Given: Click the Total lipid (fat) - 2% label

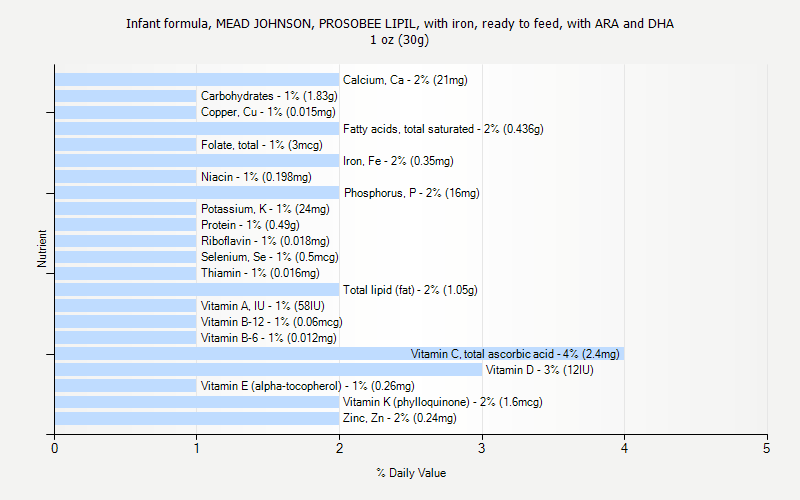Looking at the screenshot, I should coord(410,290).
